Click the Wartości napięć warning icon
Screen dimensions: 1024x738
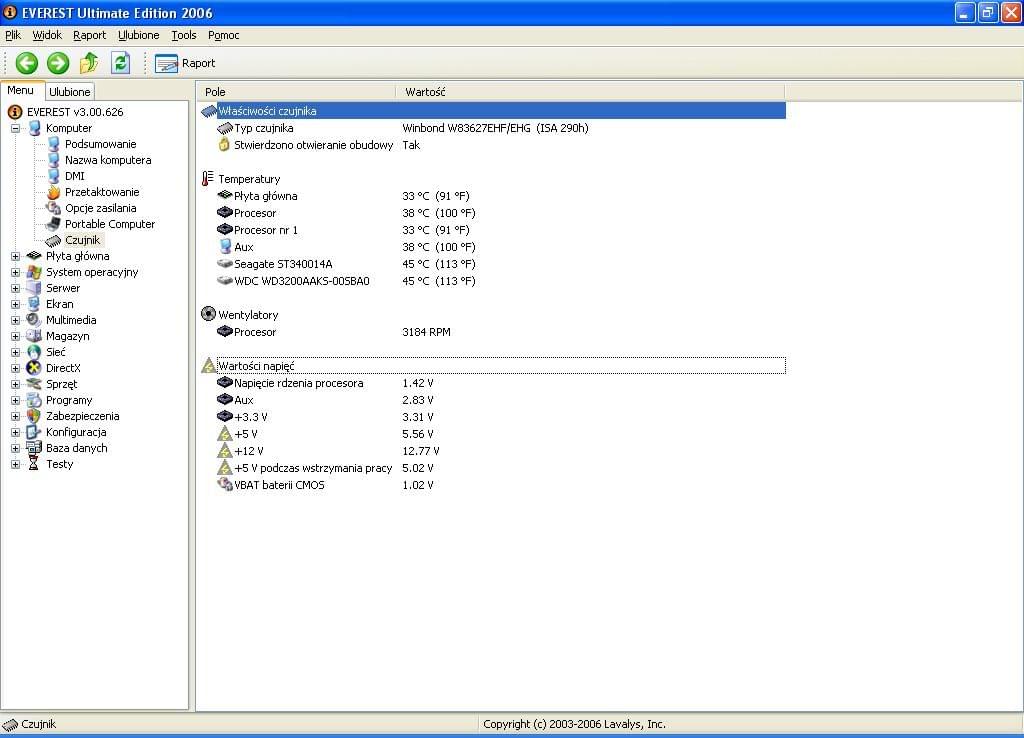(208, 366)
